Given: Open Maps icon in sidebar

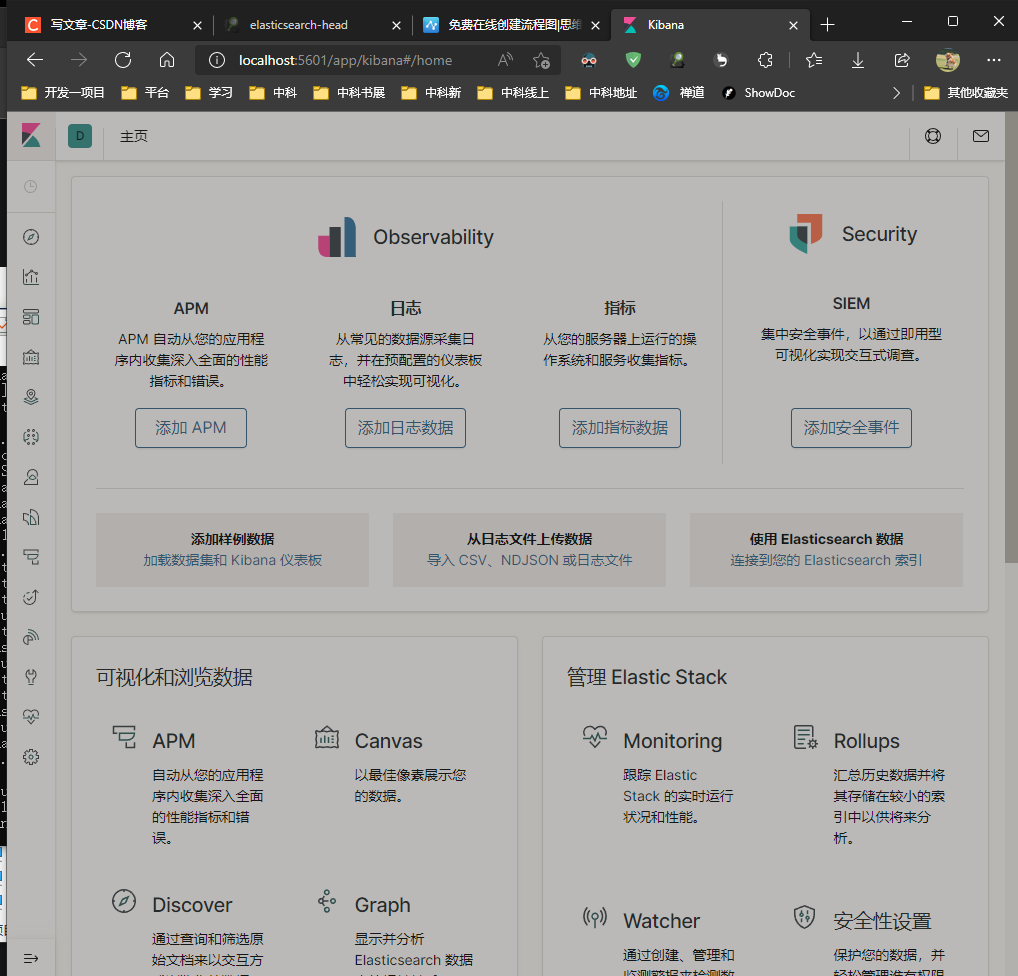Looking at the screenshot, I should tap(31, 397).
